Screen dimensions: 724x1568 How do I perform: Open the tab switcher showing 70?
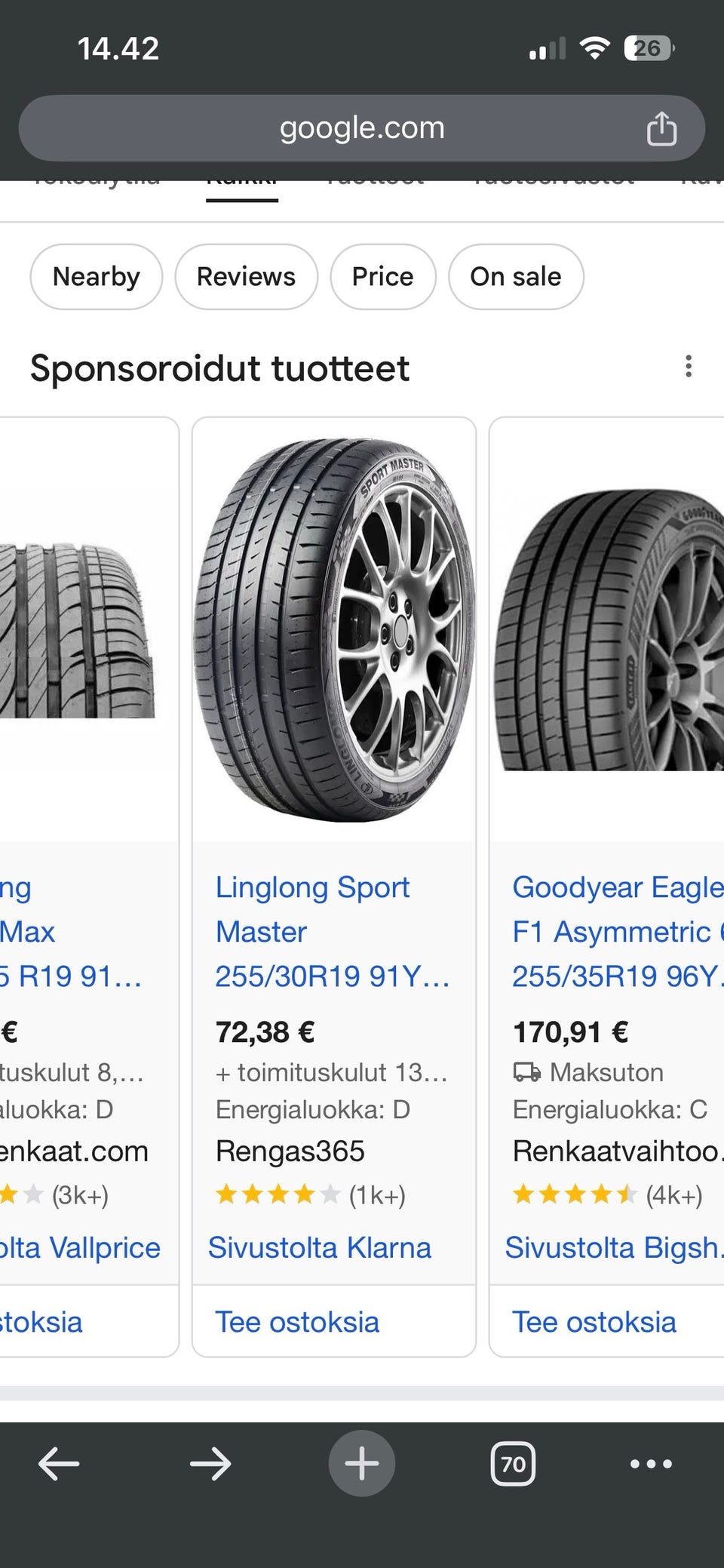pyautogui.click(x=513, y=1465)
